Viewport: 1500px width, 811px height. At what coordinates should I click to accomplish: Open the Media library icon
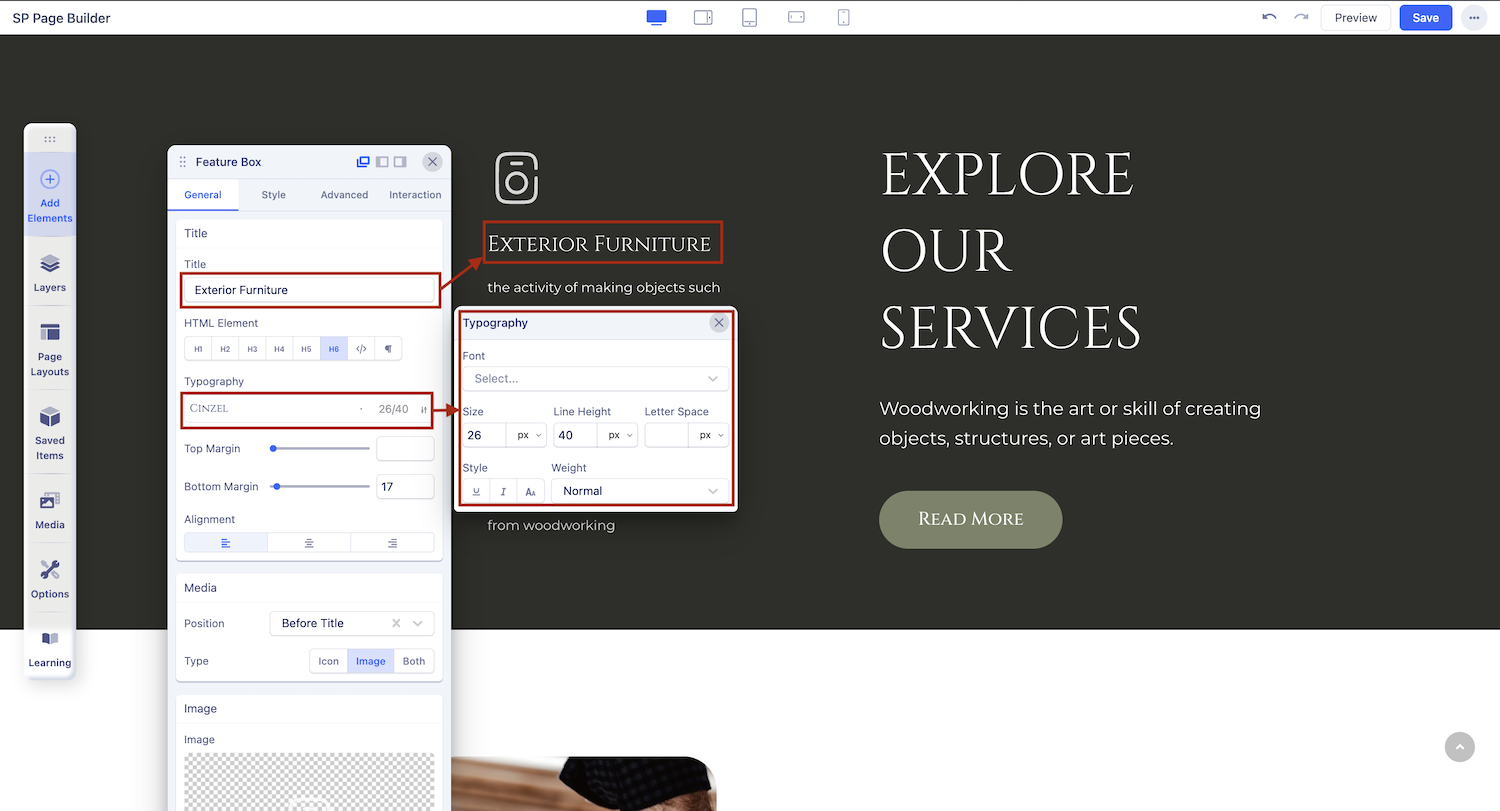[50, 501]
